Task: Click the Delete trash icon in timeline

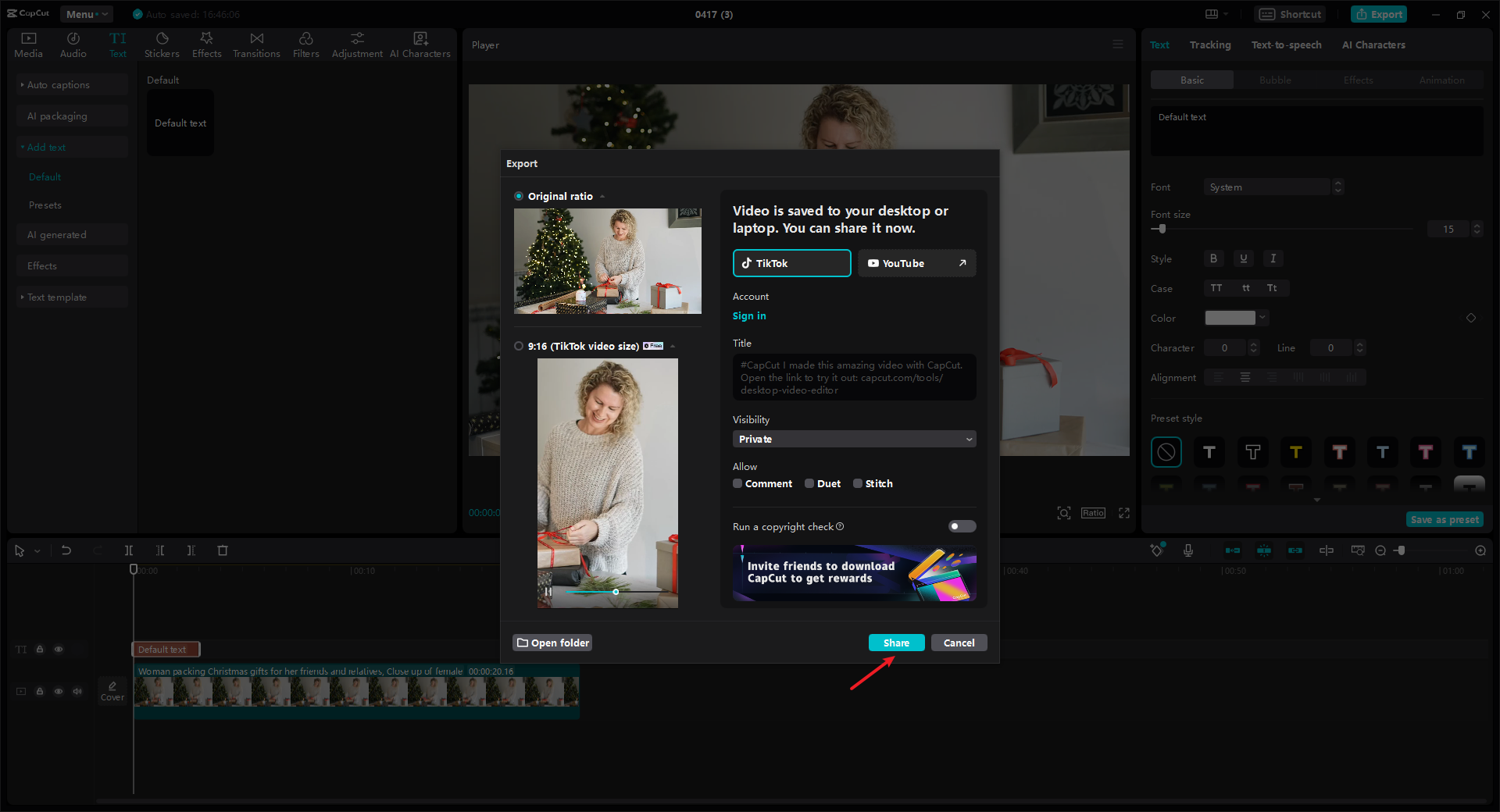Action: tap(223, 550)
